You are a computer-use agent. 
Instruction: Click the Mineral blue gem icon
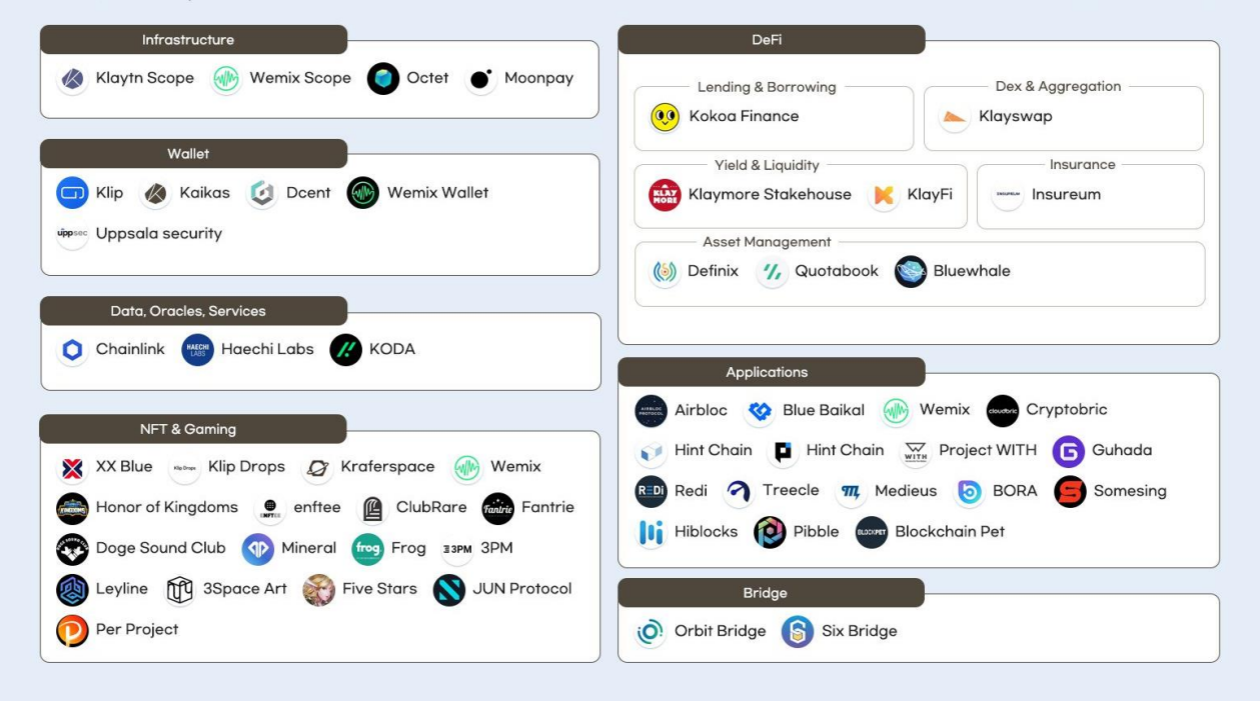[x=258, y=548]
